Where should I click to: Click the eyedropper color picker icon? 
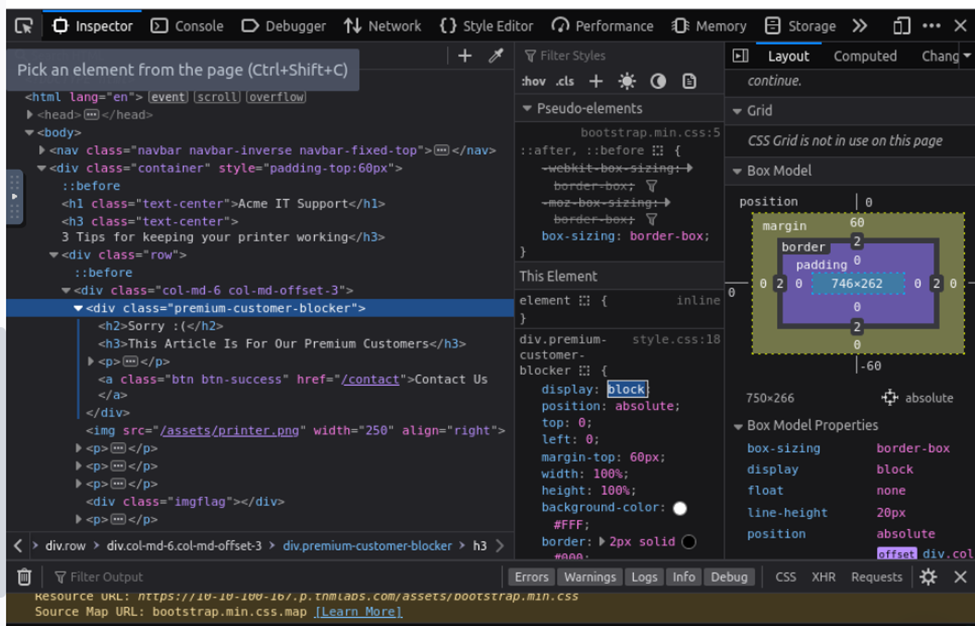(495, 56)
